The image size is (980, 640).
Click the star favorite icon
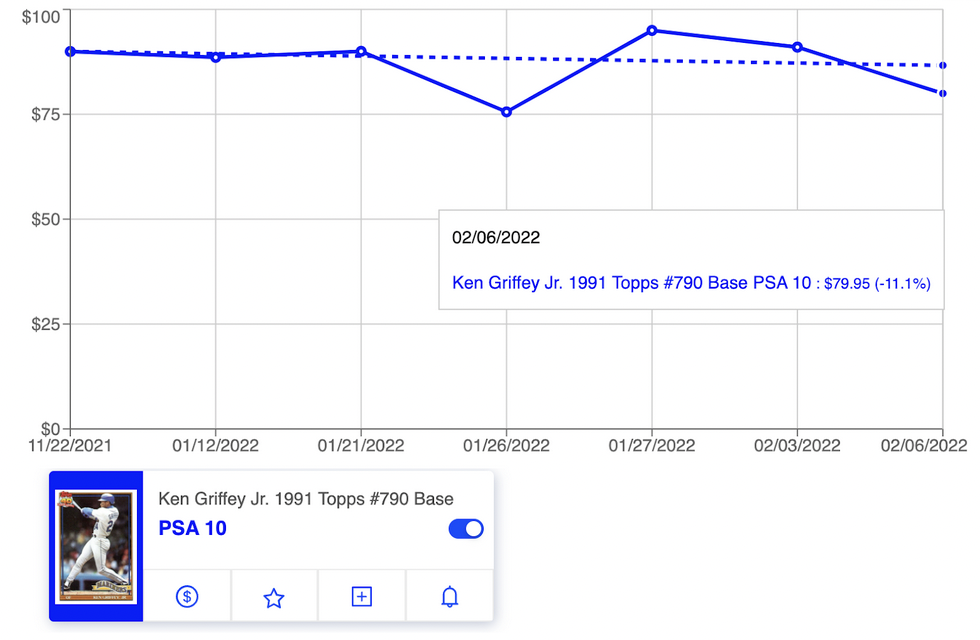274,598
